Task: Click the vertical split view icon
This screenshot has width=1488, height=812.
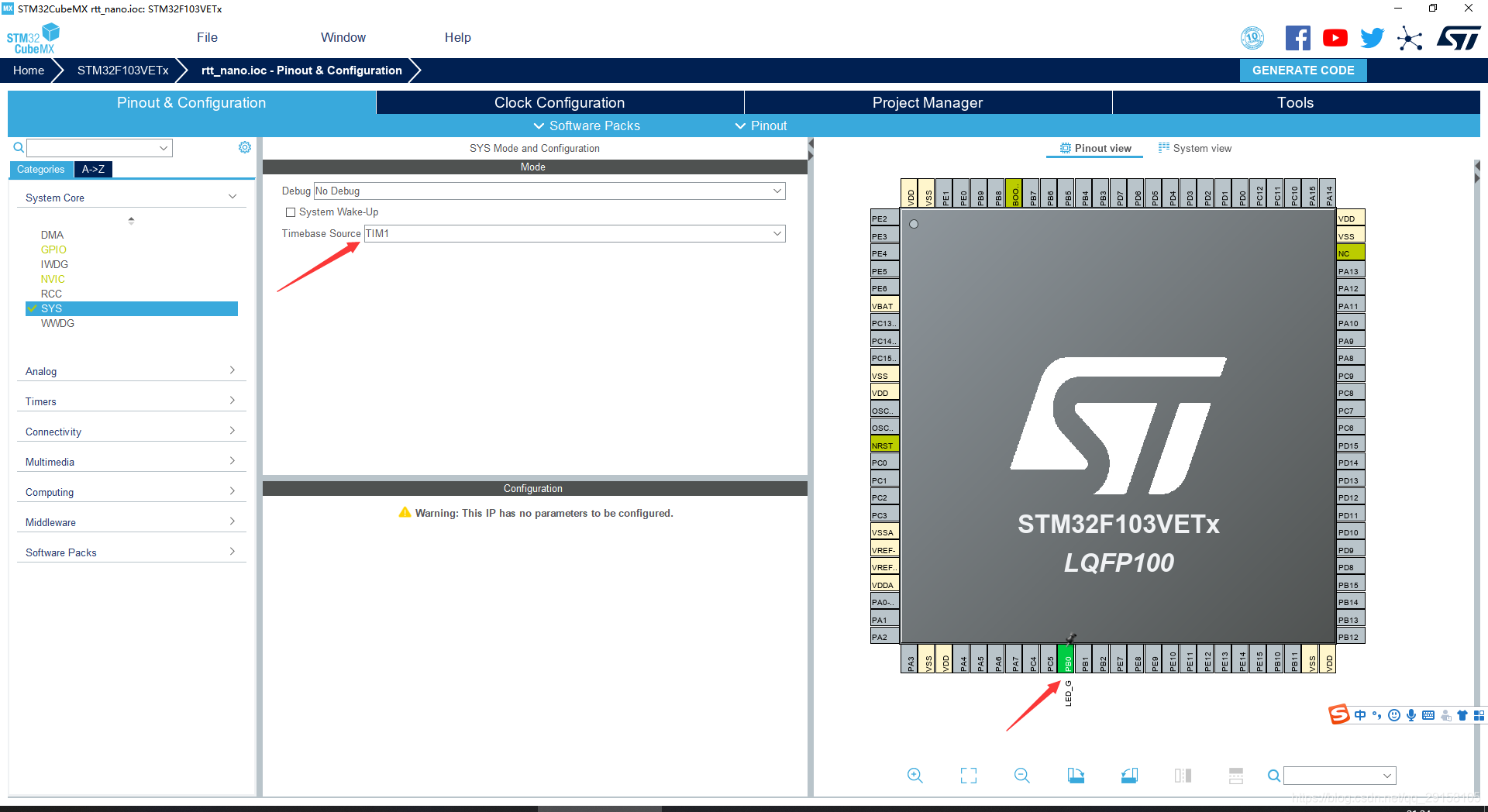Action: click(x=1183, y=776)
